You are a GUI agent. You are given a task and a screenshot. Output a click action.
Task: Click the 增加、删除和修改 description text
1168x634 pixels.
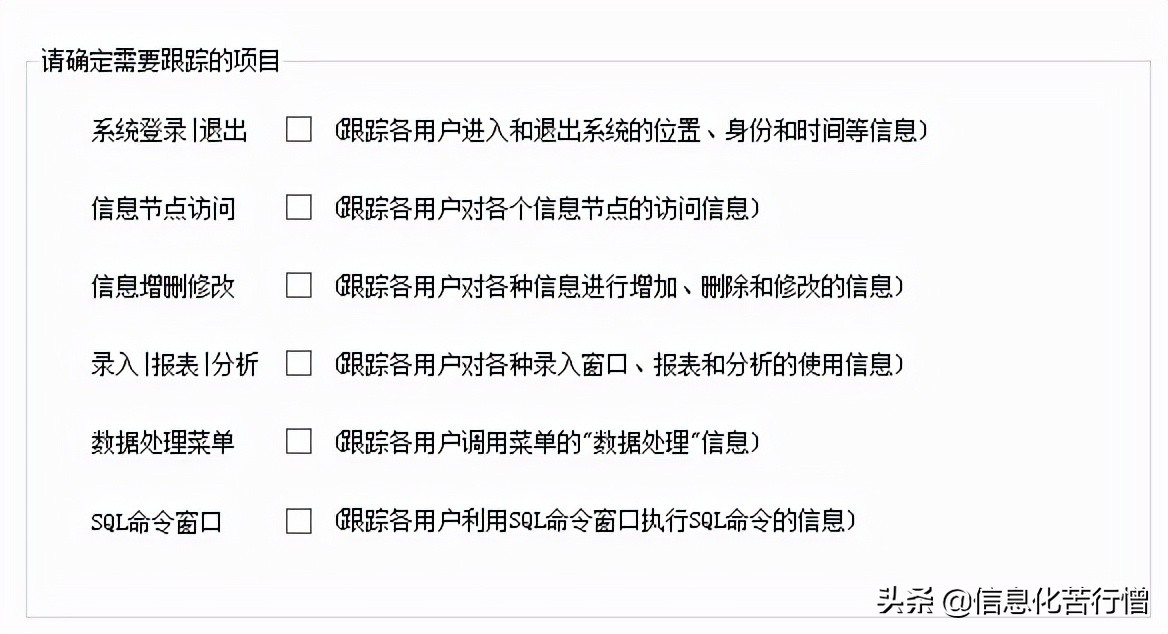(x=620, y=286)
